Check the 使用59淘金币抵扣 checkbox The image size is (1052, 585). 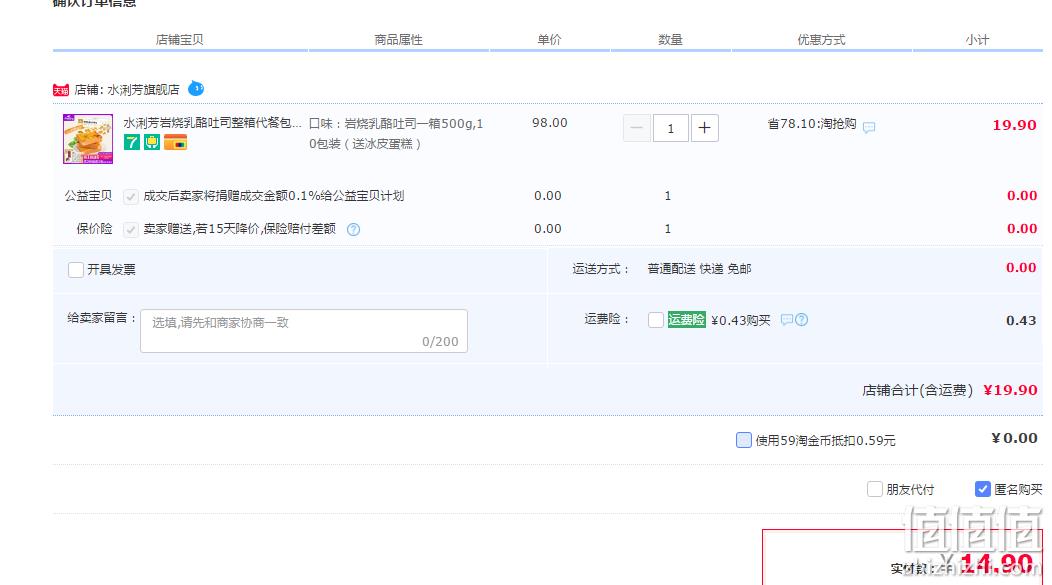point(743,440)
